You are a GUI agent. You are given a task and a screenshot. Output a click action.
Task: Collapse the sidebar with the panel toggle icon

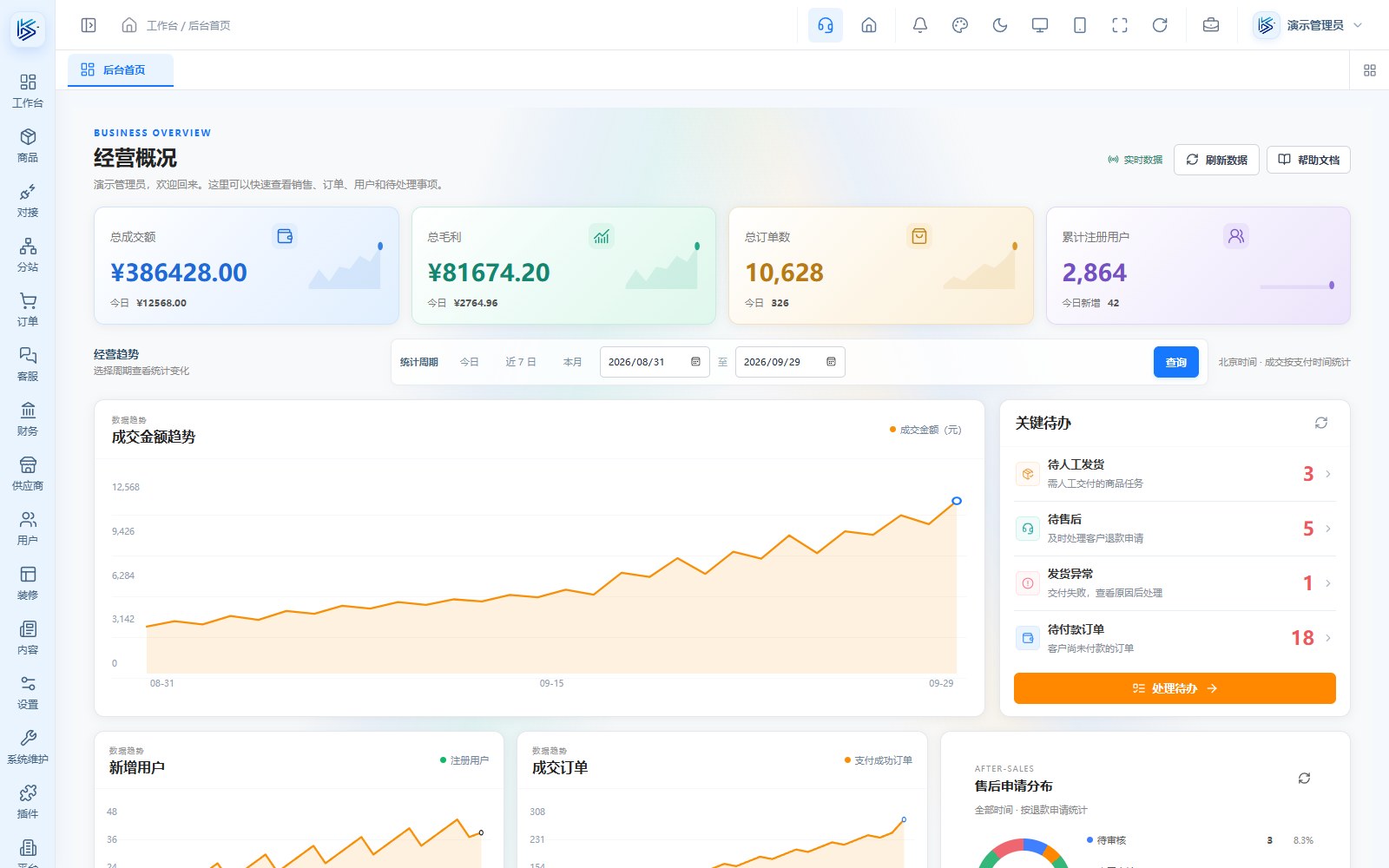[x=89, y=25]
